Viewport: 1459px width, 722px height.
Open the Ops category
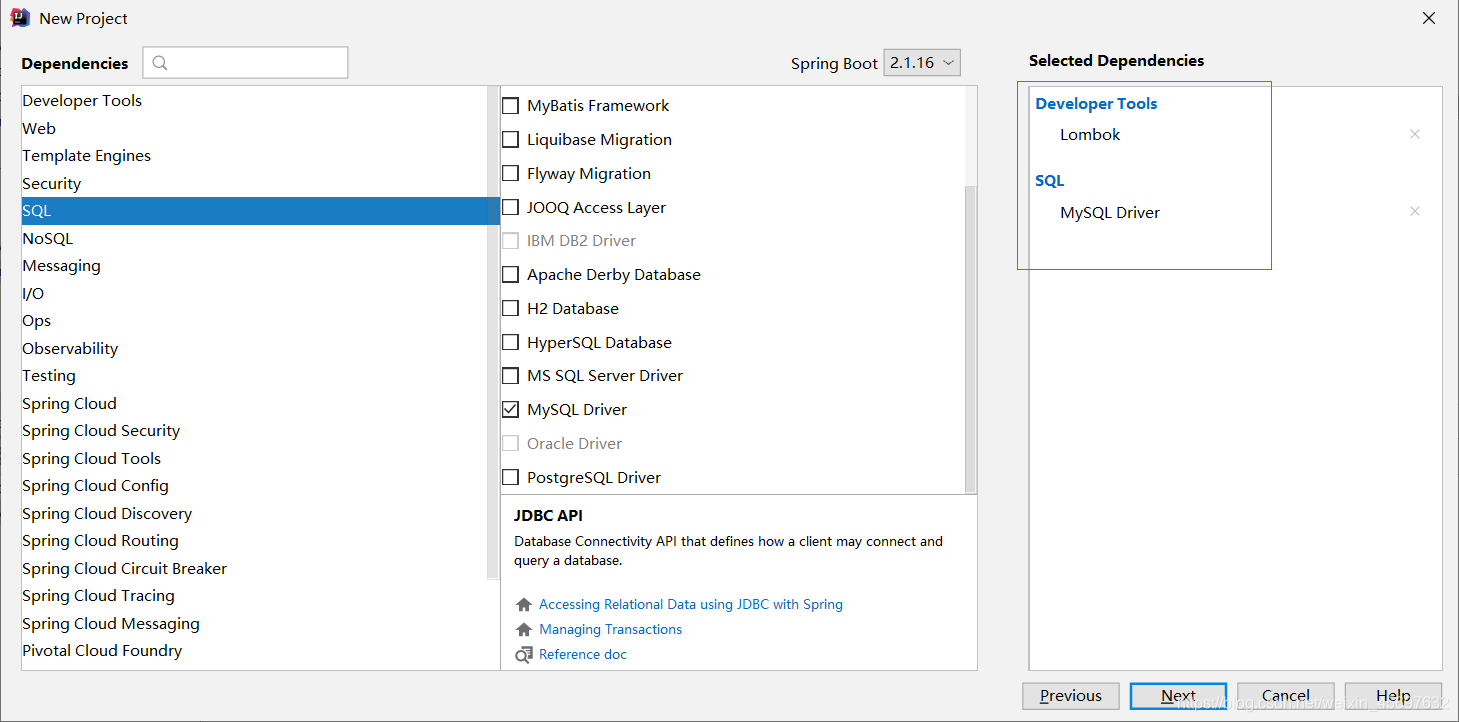pyautogui.click(x=254, y=321)
